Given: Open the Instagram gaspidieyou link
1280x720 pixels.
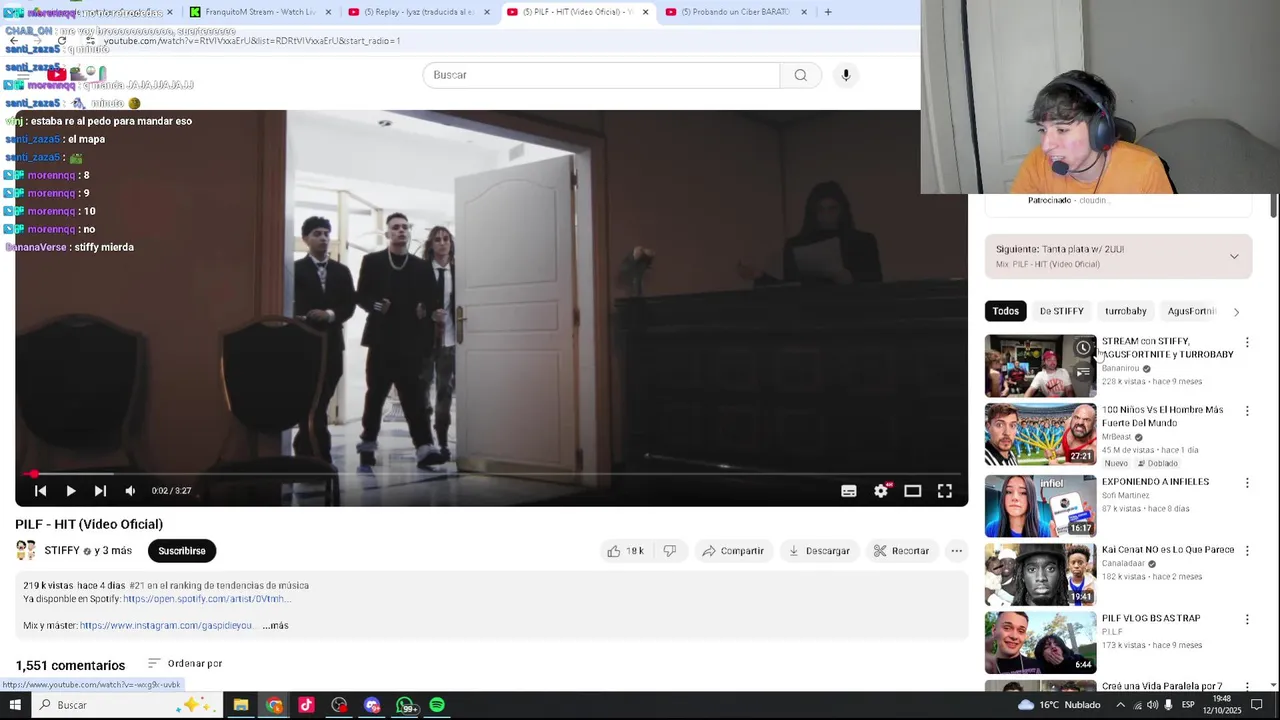Looking at the screenshot, I should click(x=166, y=626).
